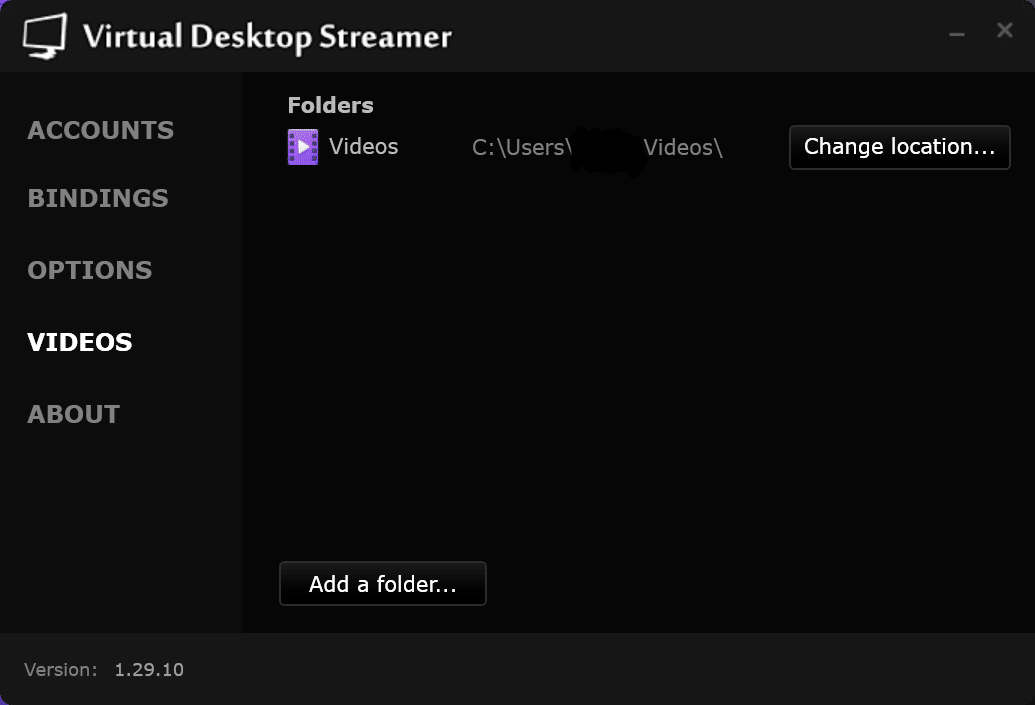Minimize the Virtual Desktop Streamer window
Image resolution: width=1035 pixels, height=705 pixels.
click(957, 34)
